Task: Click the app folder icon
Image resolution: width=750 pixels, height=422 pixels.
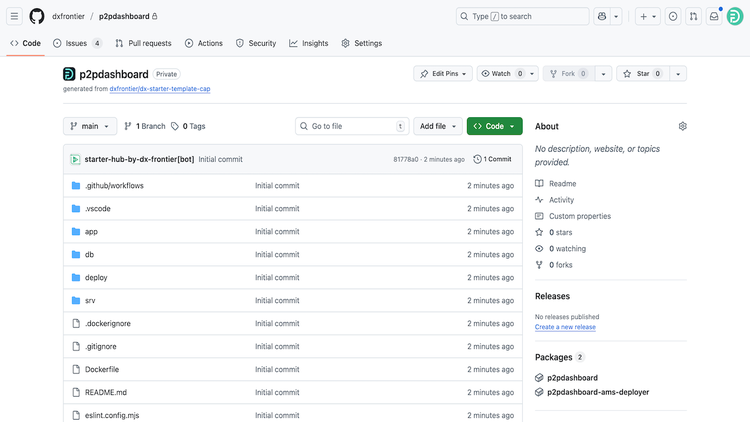Action: click(76, 232)
